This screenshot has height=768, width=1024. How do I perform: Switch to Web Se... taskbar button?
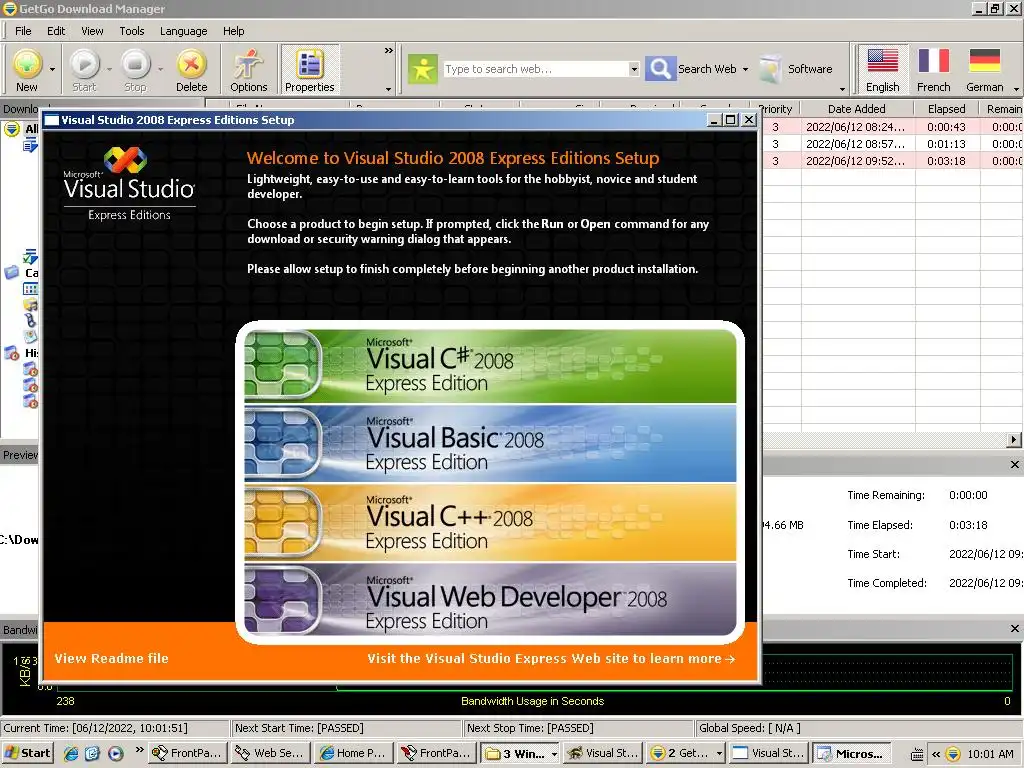coord(270,753)
